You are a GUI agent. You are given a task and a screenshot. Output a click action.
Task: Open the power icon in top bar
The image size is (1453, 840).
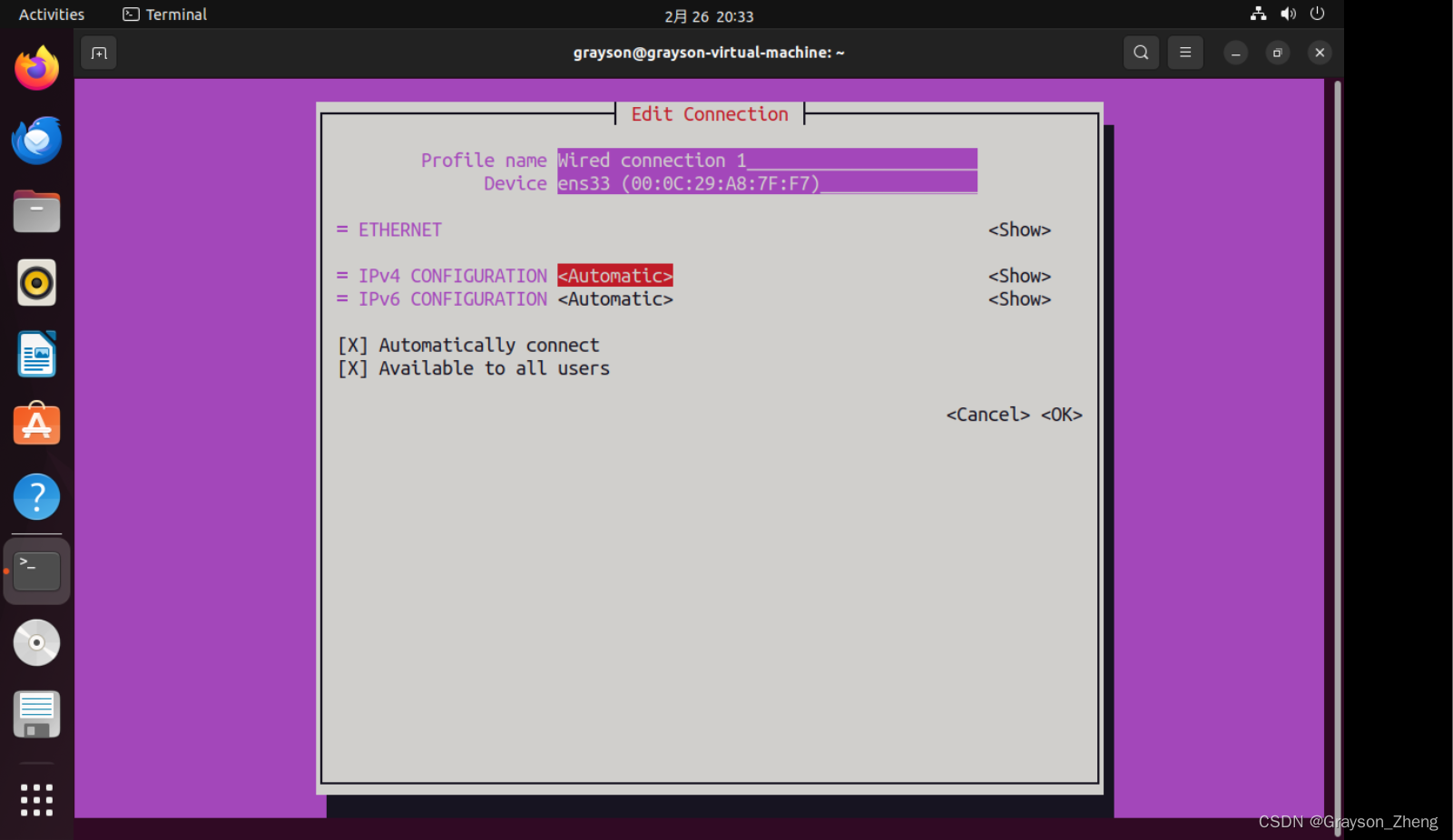(1317, 14)
